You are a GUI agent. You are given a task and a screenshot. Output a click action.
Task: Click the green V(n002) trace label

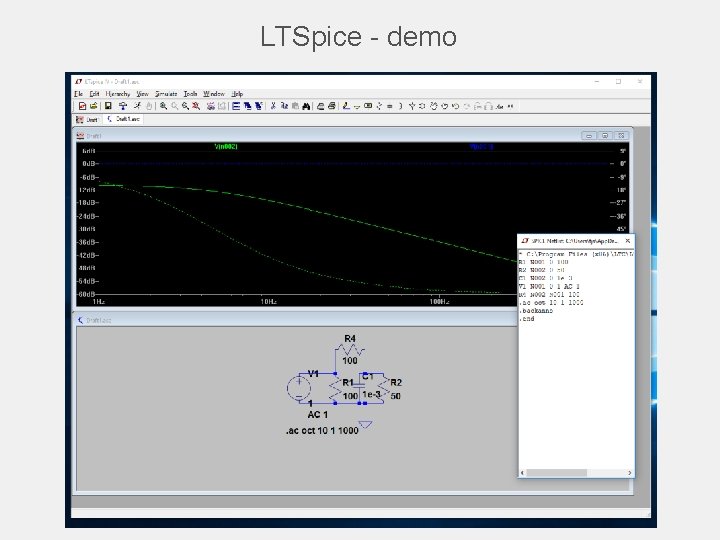[226, 146]
